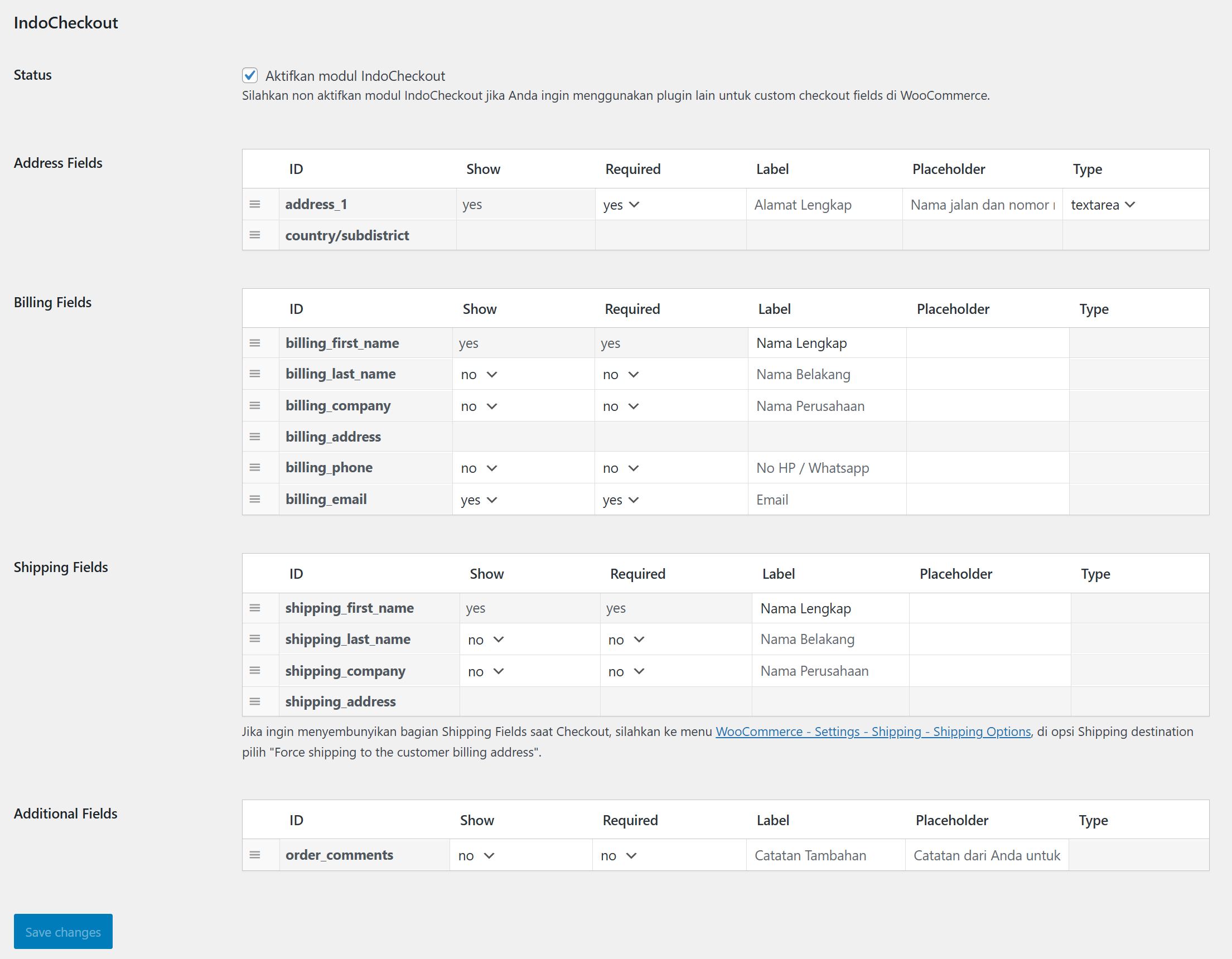1232x959 pixels.
Task: Open Type dropdown showing textarea
Action: coord(1103,205)
